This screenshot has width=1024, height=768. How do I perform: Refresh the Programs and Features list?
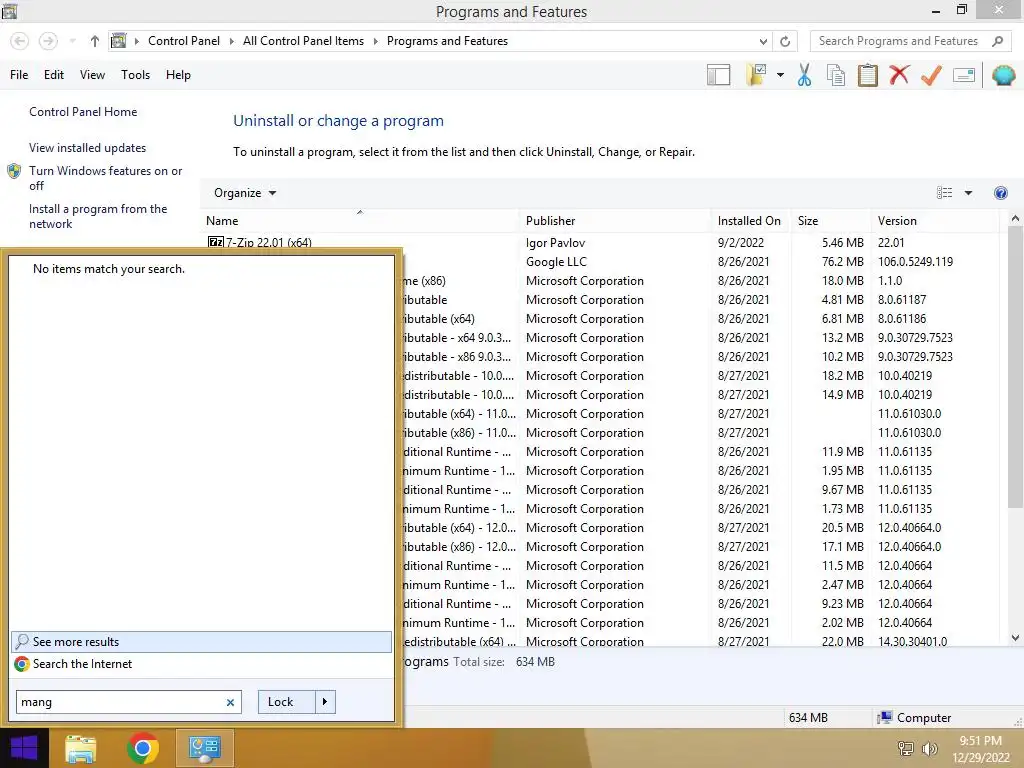click(x=785, y=41)
